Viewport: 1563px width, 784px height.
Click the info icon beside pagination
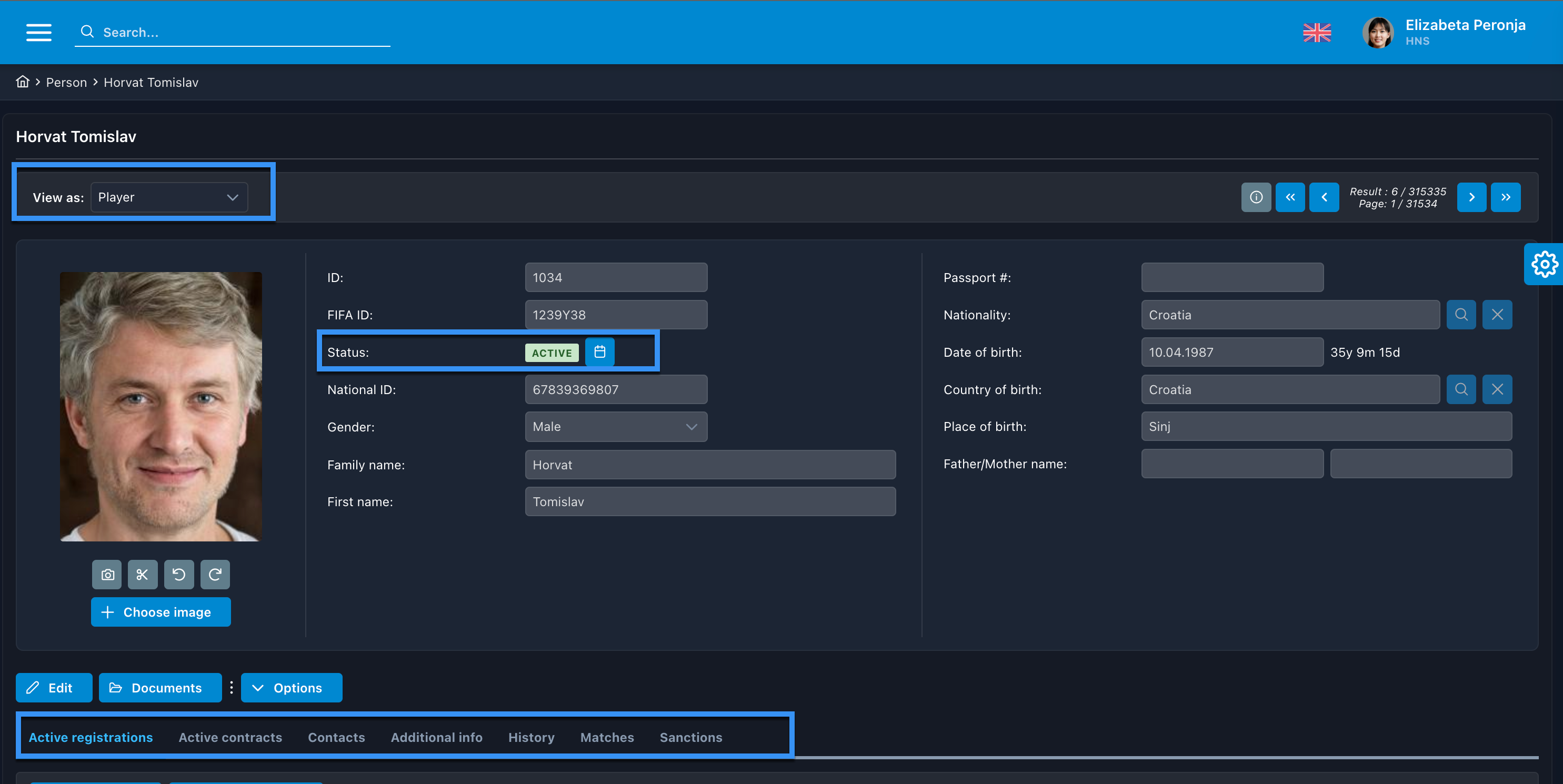click(x=1256, y=197)
